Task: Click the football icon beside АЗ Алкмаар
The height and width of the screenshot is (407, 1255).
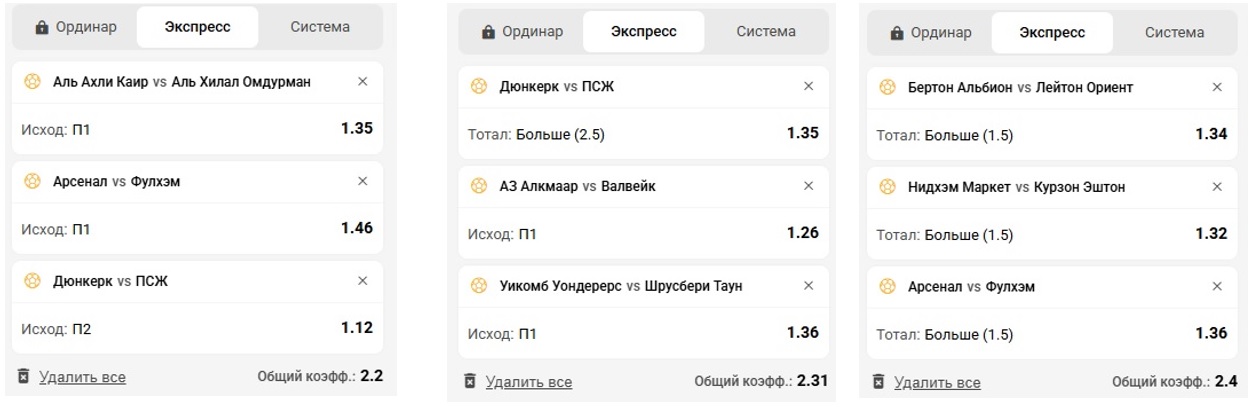Action: click(x=479, y=186)
